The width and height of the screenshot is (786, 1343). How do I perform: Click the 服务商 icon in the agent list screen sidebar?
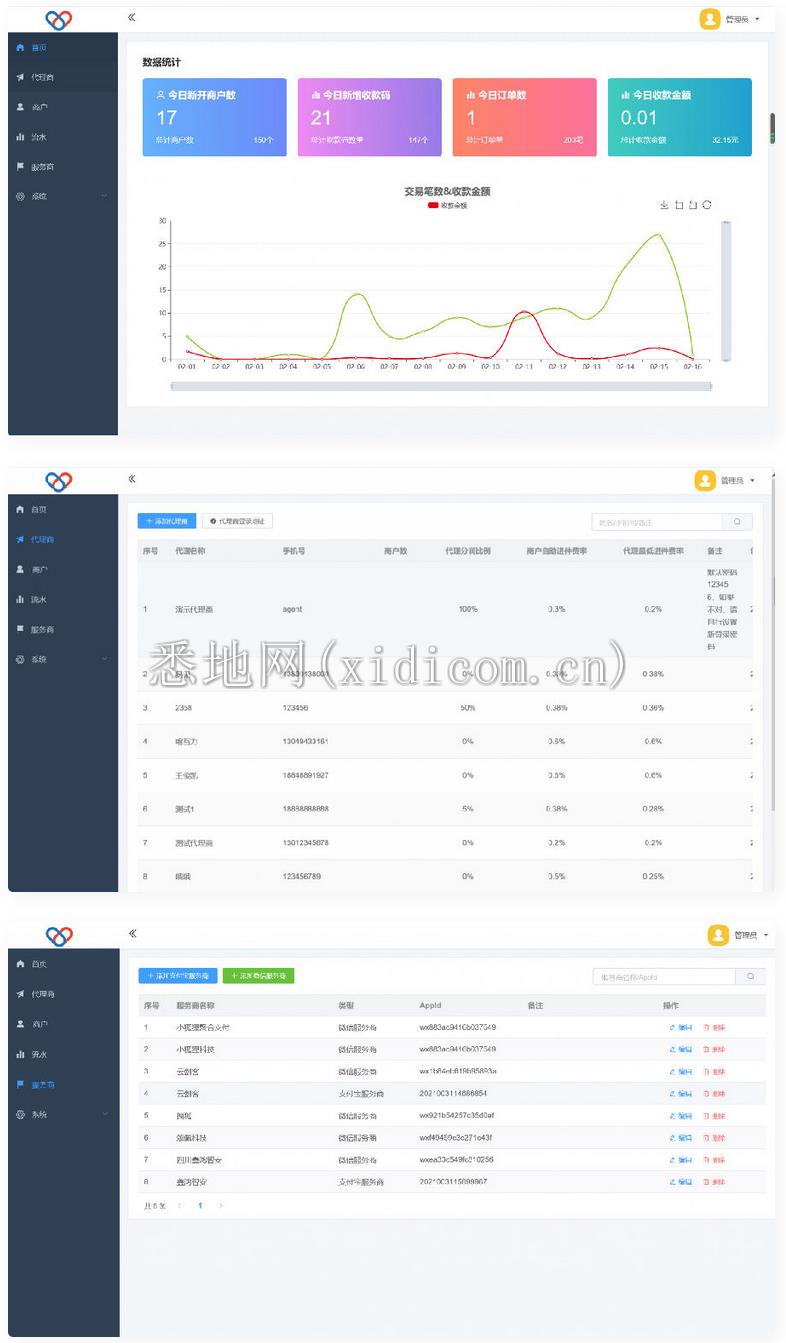tap(20, 629)
